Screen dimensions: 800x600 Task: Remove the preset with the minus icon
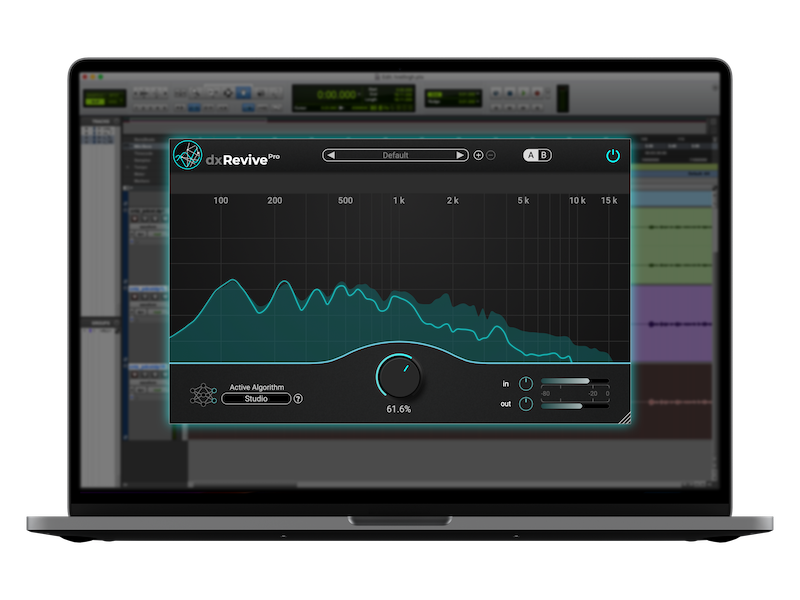(x=491, y=156)
